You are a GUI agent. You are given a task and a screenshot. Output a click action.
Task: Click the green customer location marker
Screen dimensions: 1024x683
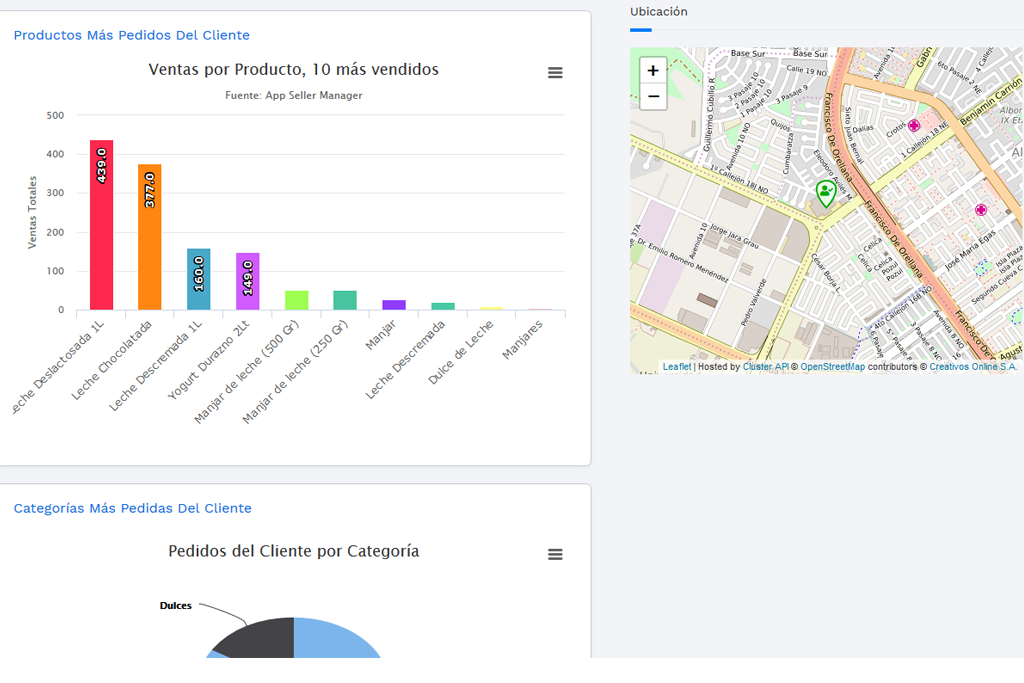pyautogui.click(x=826, y=194)
